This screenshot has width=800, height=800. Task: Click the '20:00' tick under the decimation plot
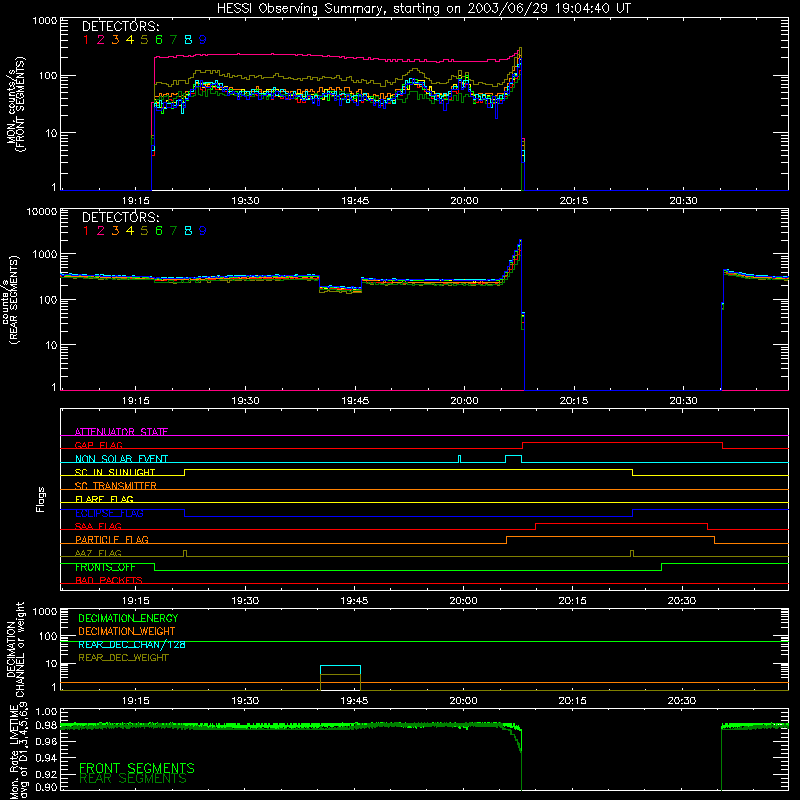point(463,701)
